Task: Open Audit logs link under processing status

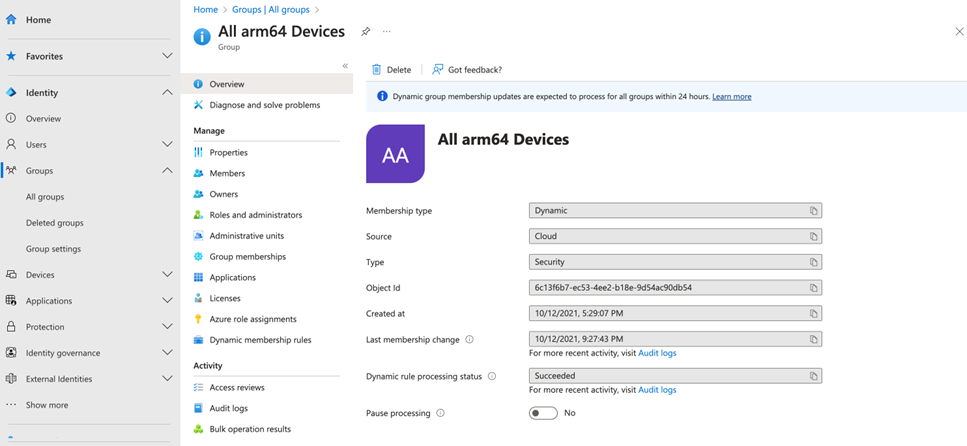Action: (657, 390)
